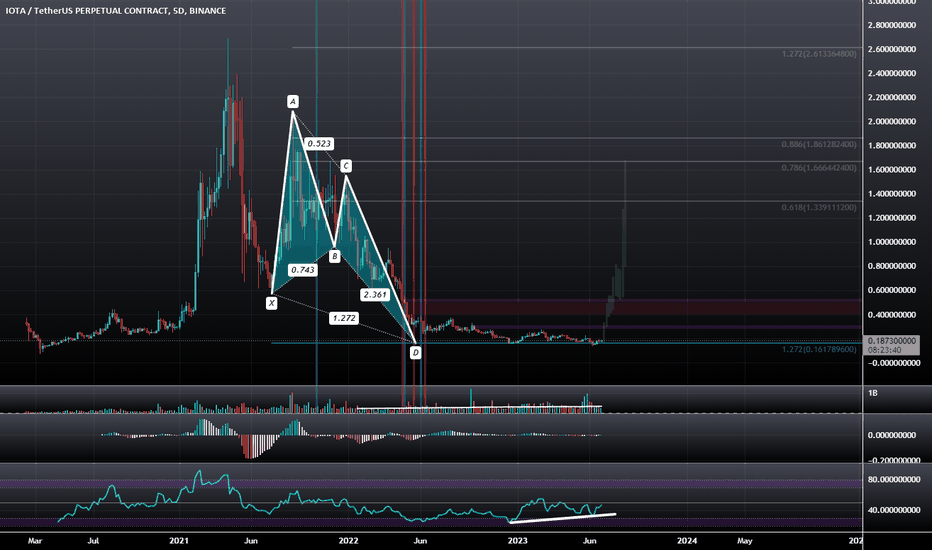Image resolution: width=932 pixels, height=550 pixels.
Task: Select the D point label of the pattern
Action: pos(415,353)
